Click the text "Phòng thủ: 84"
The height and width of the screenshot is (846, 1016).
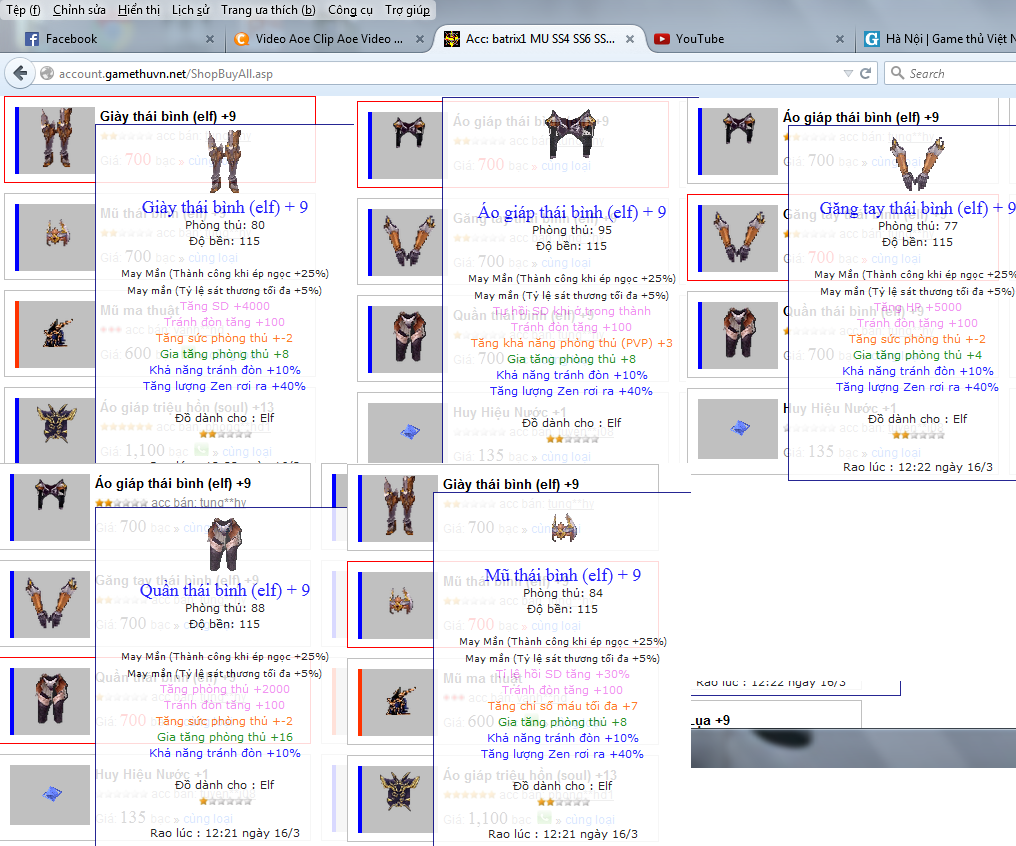[x=562, y=593]
